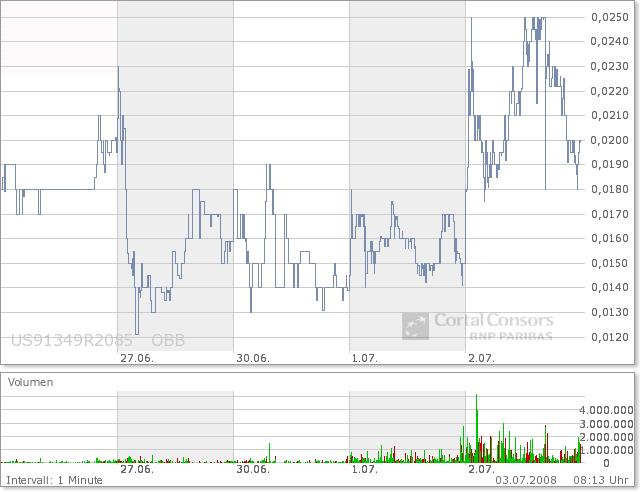Click the 0,0200 price axis label
This screenshot has height=492, width=640.
coord(610,140)
